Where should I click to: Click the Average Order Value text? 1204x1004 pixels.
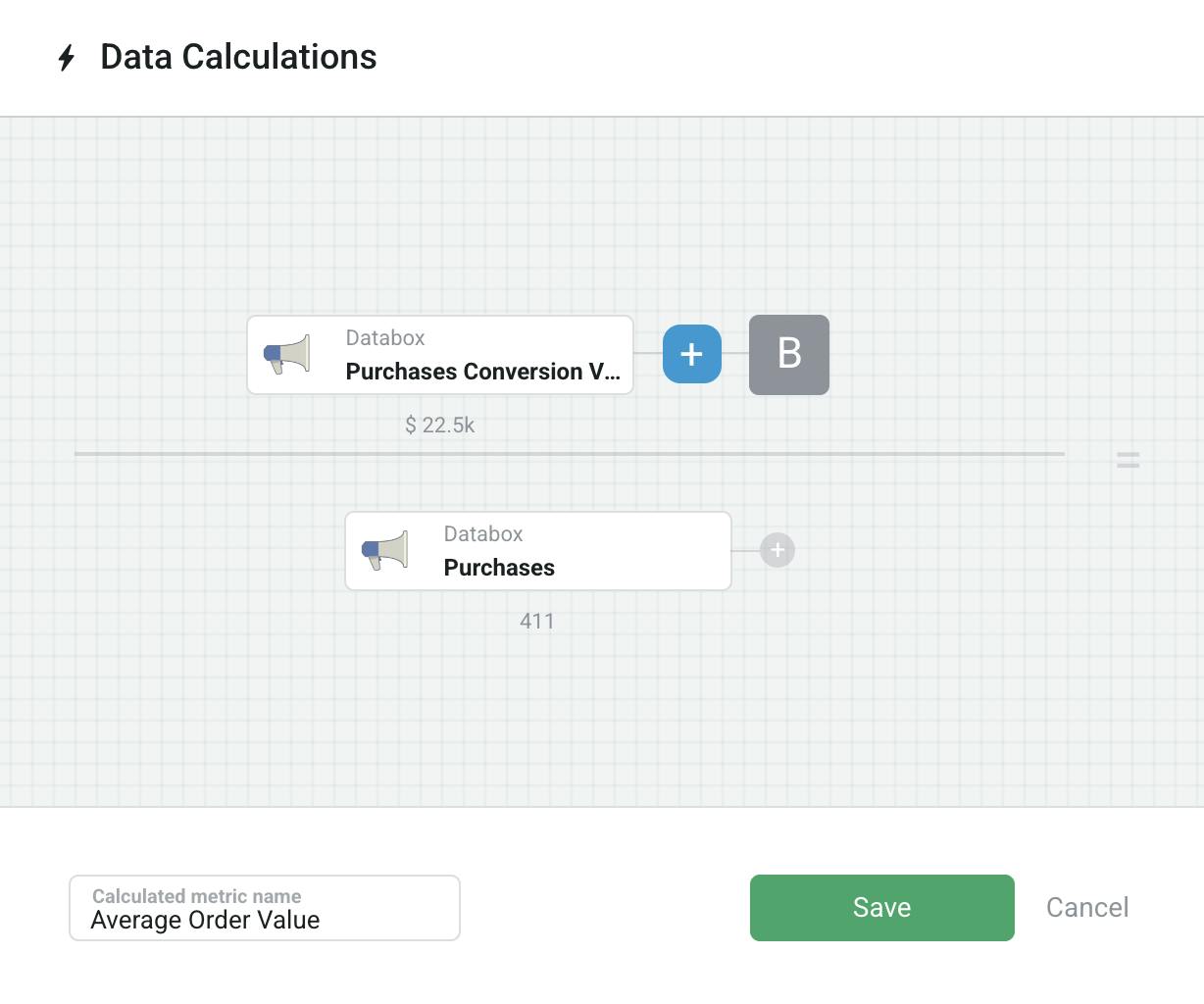tap(205, 921)
